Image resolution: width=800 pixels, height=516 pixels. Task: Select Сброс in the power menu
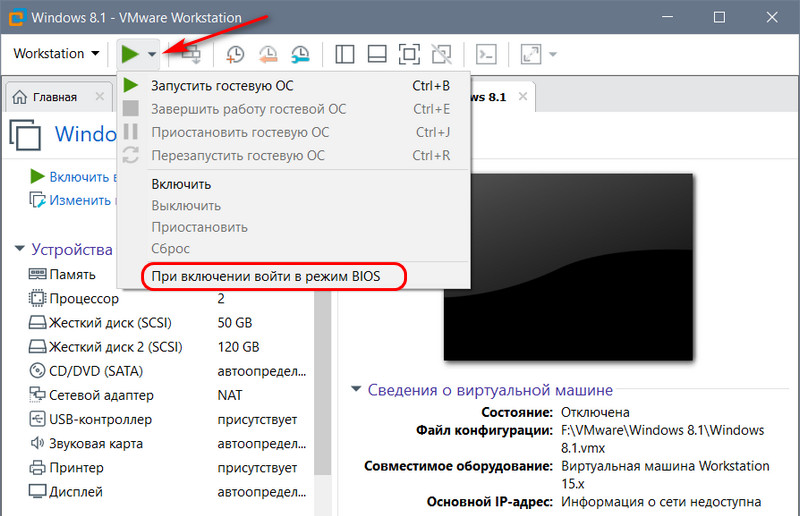tap(294, 249)
